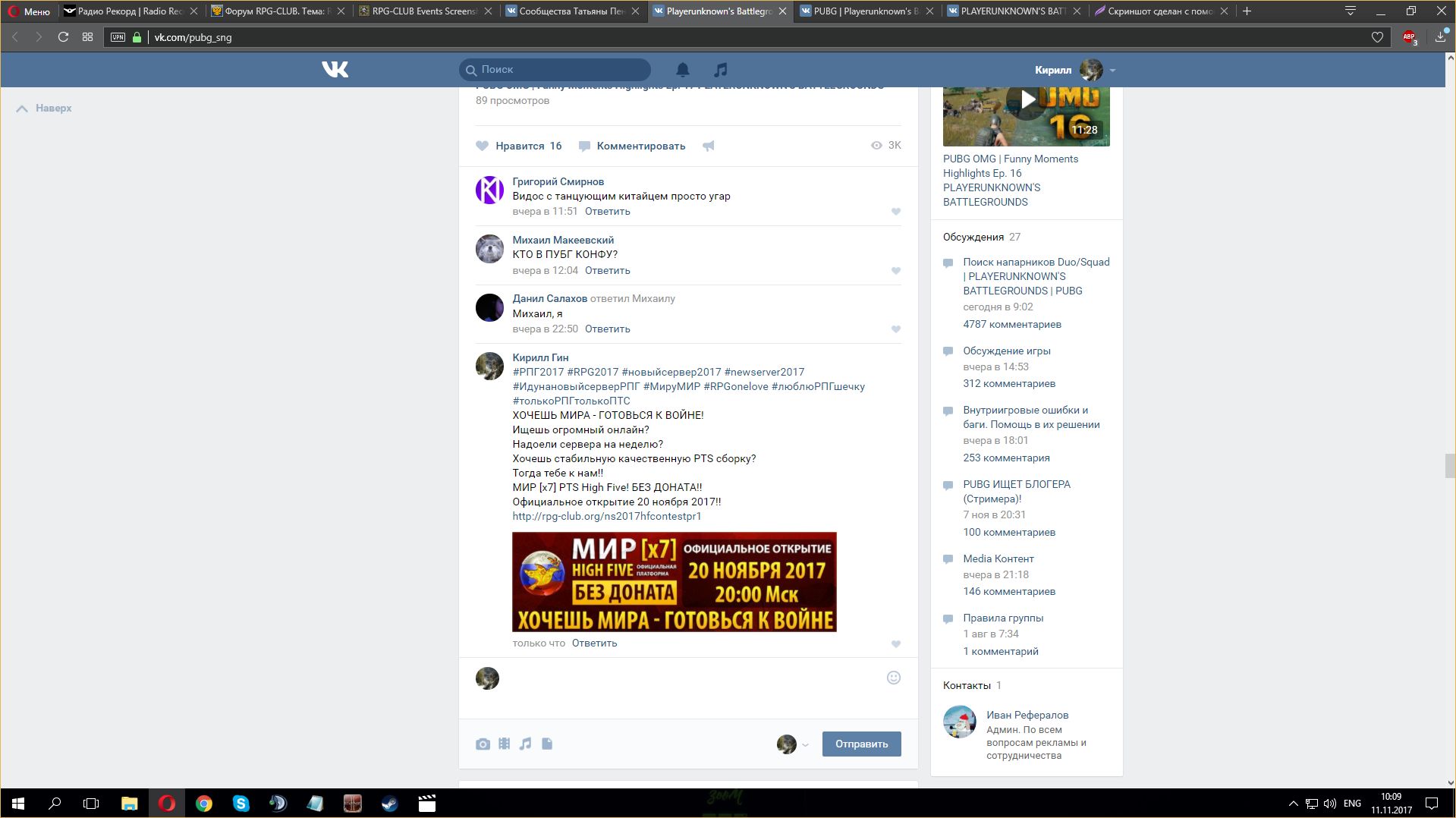1456x818 pixels.
Task: Switch to Форум RPG-CLUB tab
Action: click(273, 11)
